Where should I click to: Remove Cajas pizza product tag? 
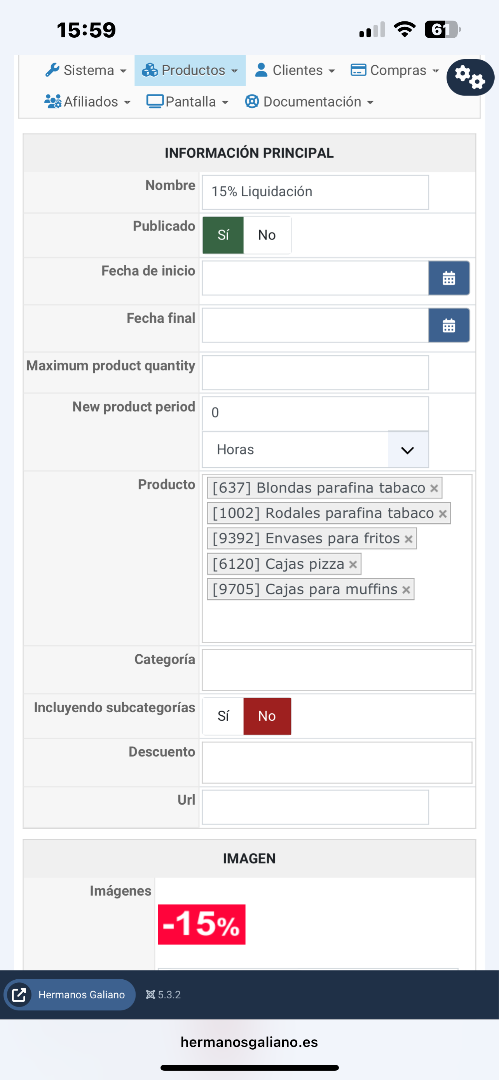tap(353, 565)
